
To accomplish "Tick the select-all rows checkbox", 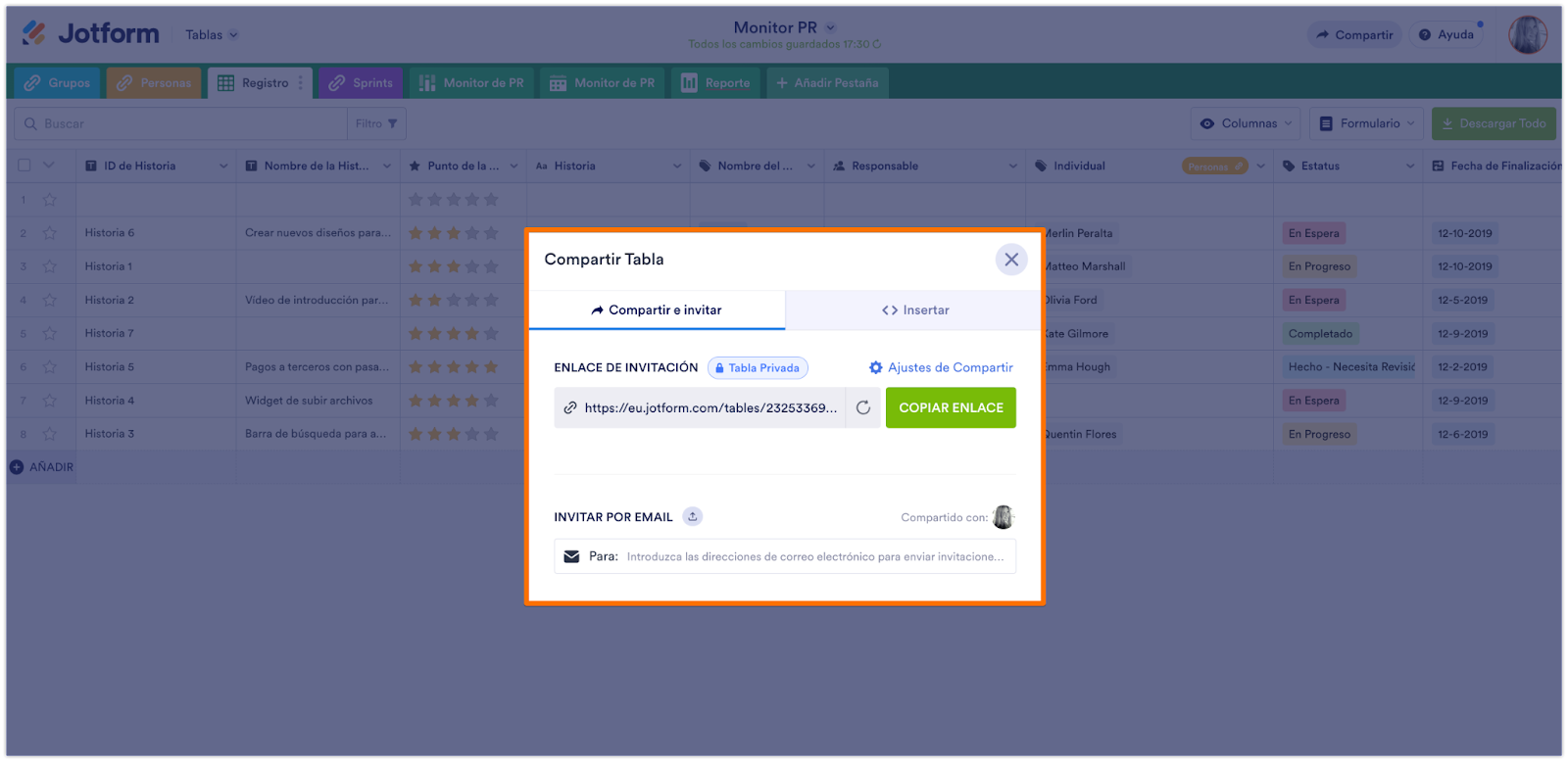I will click(24, 166).
